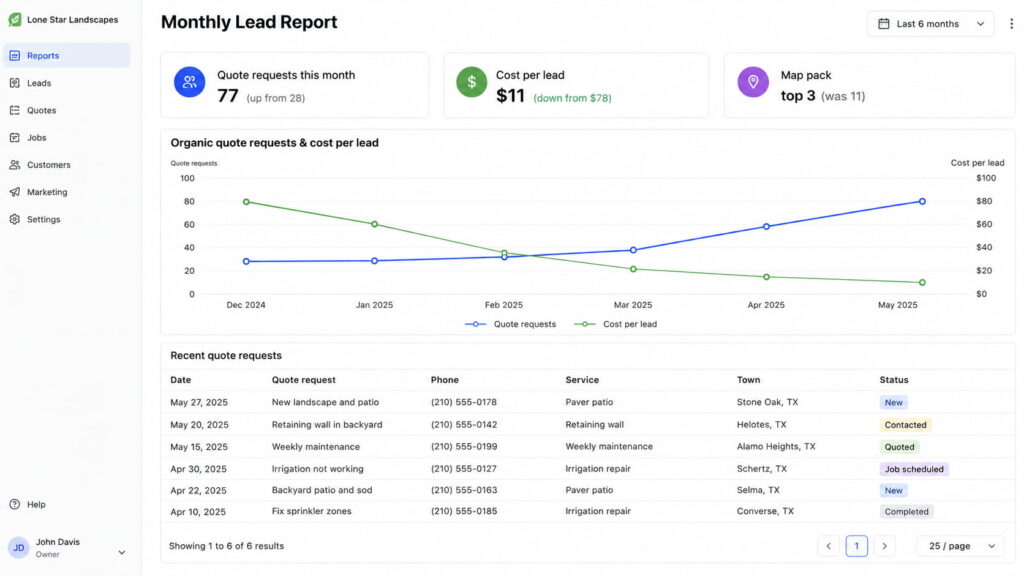Click the May 2025 quote requests data point

(x=922, y=201)
